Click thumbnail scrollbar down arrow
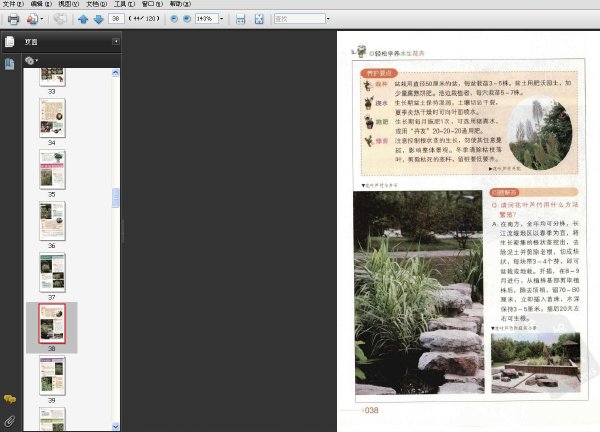Viewport: 600px width, 432px height. (x=116, y=426)
